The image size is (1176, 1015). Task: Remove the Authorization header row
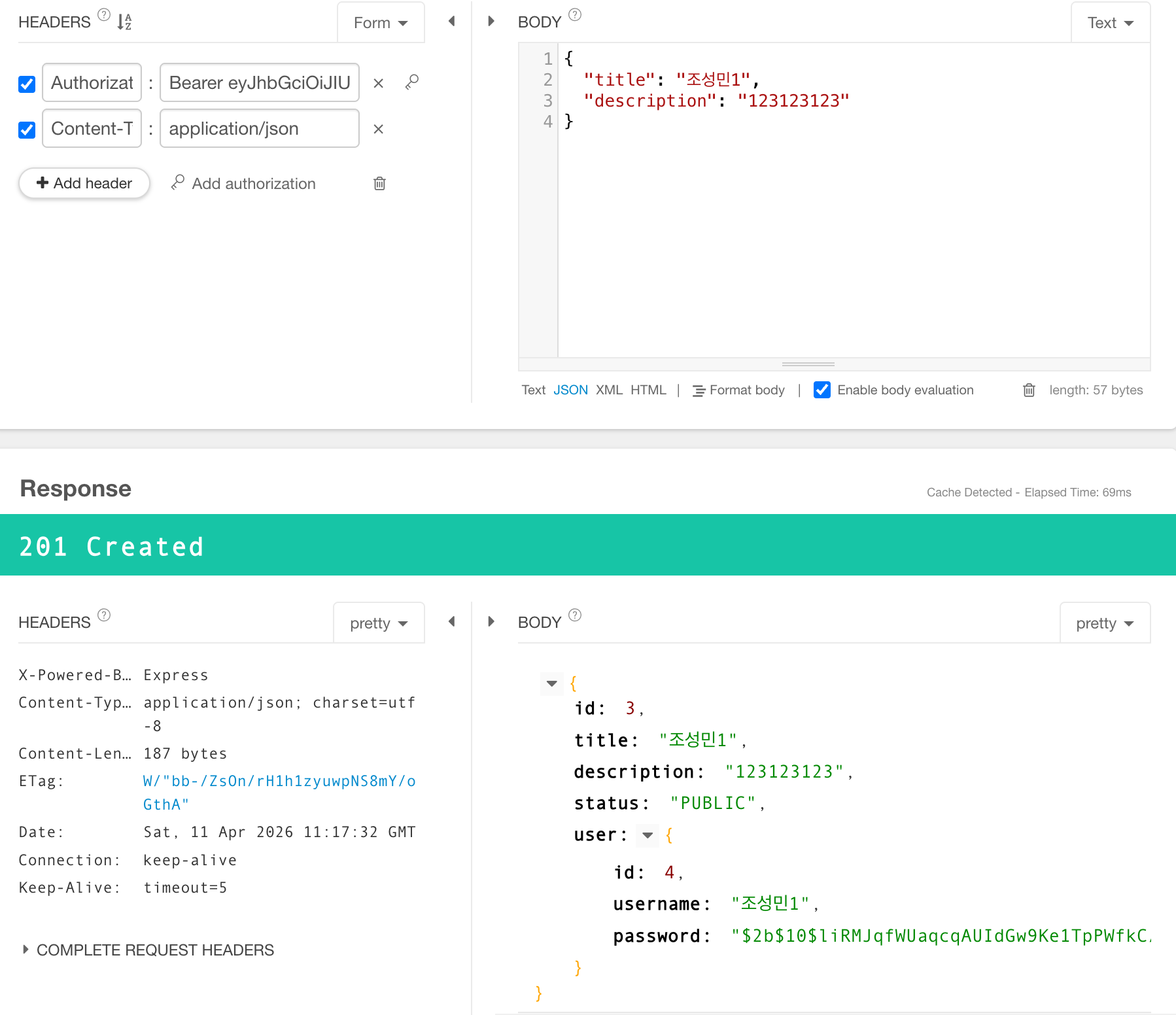[378, 83]
